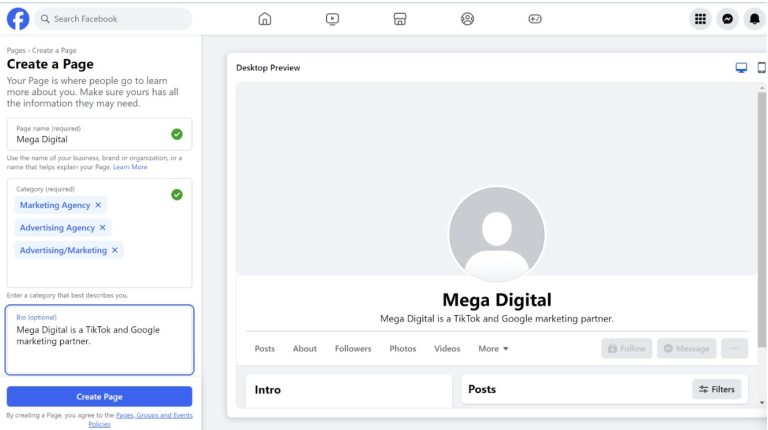Viewport: 768px width, 430px height.
Task: Click the Create Page button
Action: pyautogui.click(x=99, y=397)
